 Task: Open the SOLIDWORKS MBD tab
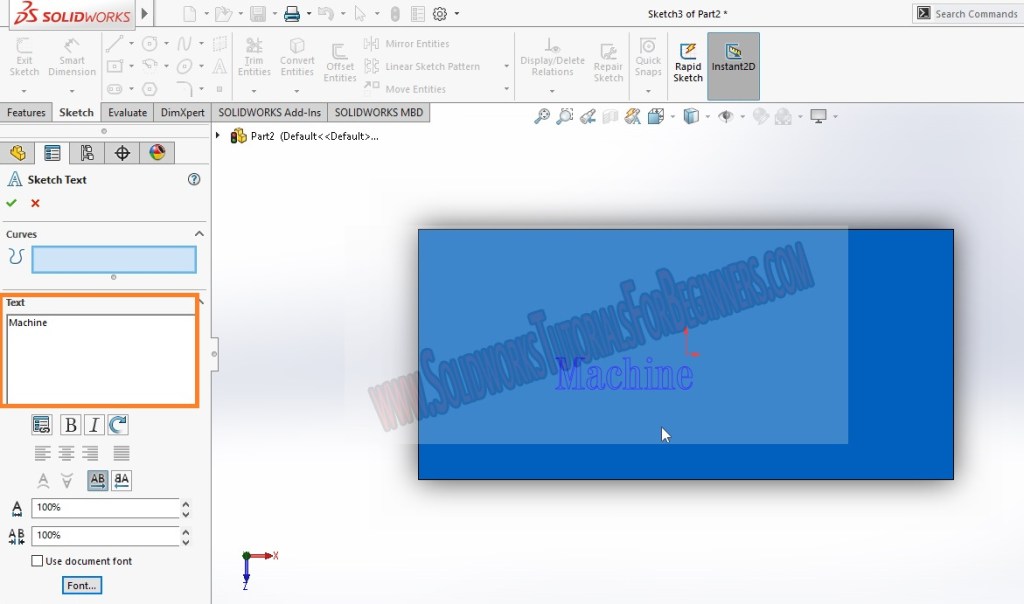click(x=378, y=112)
